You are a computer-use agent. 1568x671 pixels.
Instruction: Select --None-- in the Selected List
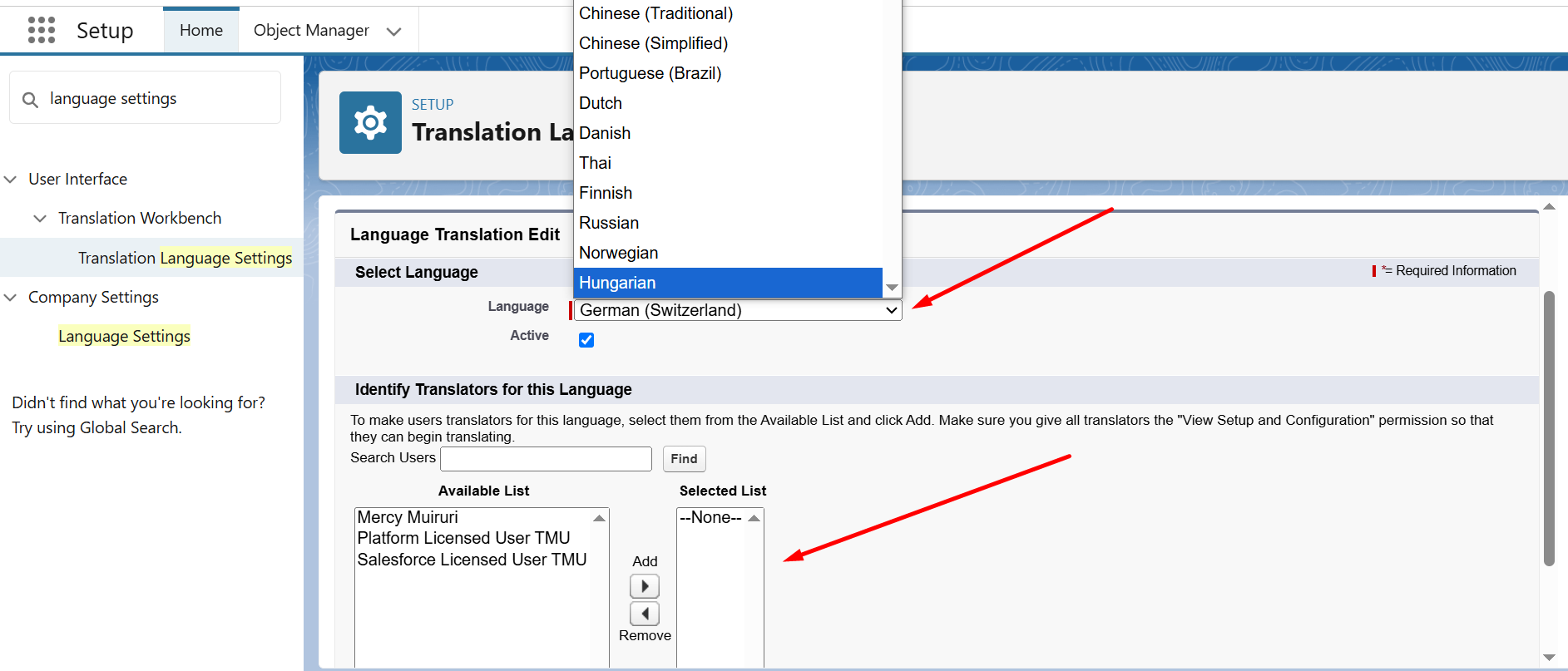click(x=712, y=517)
